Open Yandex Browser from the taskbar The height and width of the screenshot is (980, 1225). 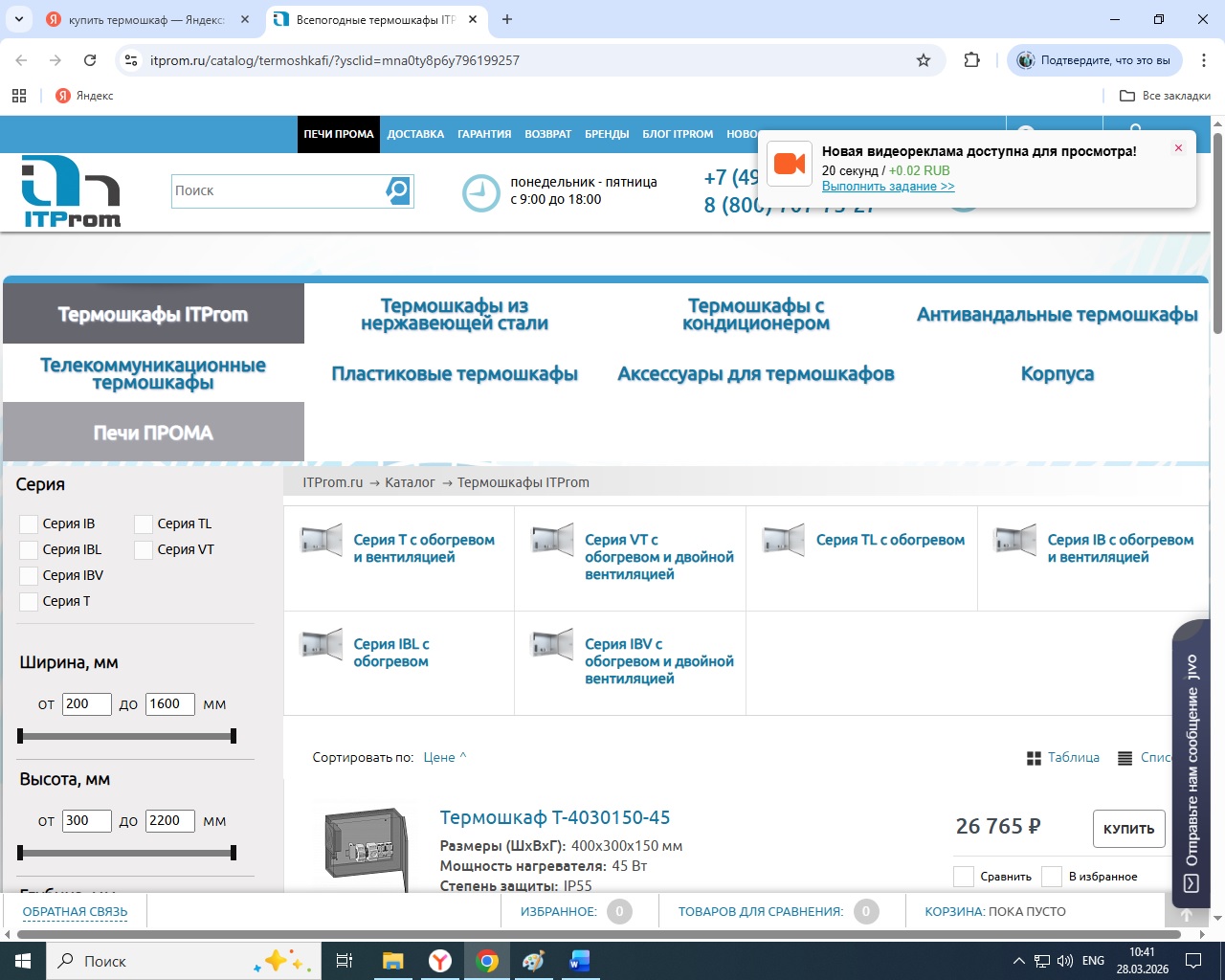[x=440, y=961]
